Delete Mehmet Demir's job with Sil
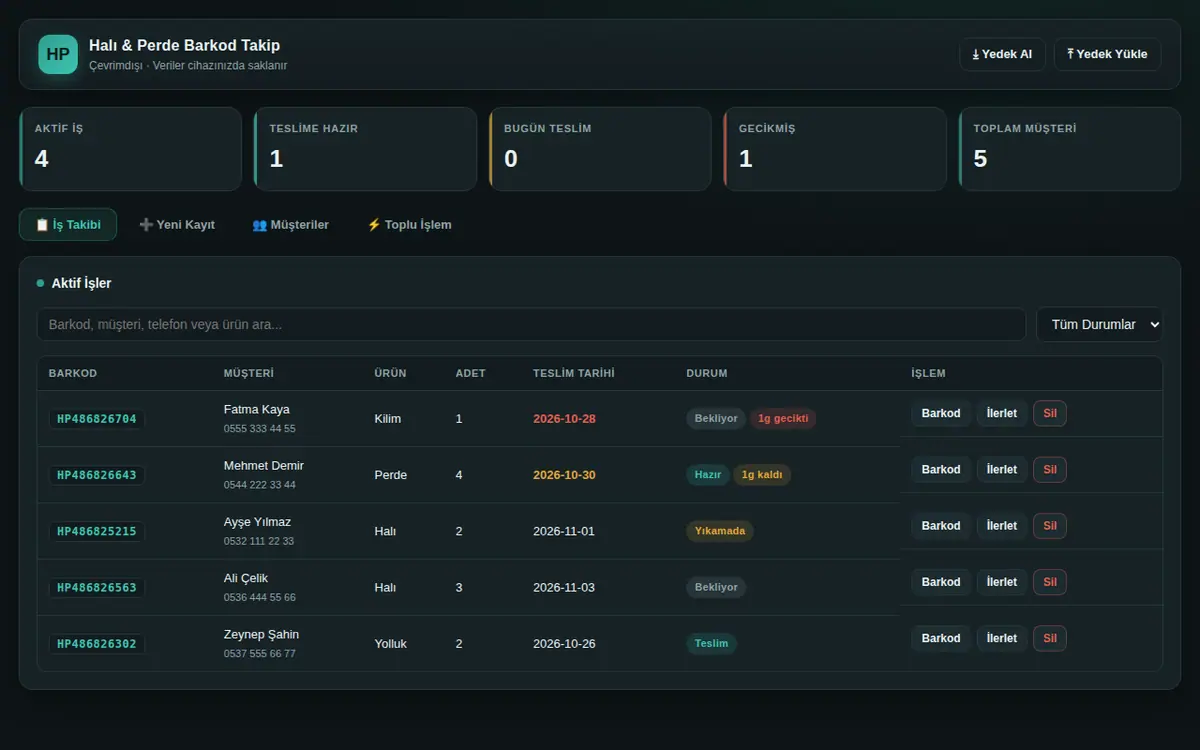The image size is (1200, 750). 1050,470
